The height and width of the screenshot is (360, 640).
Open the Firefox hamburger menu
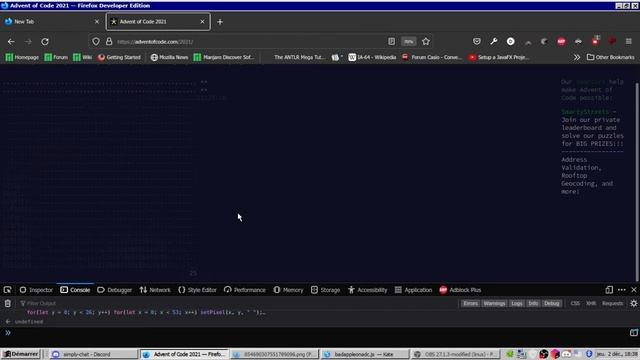[629, 42]
